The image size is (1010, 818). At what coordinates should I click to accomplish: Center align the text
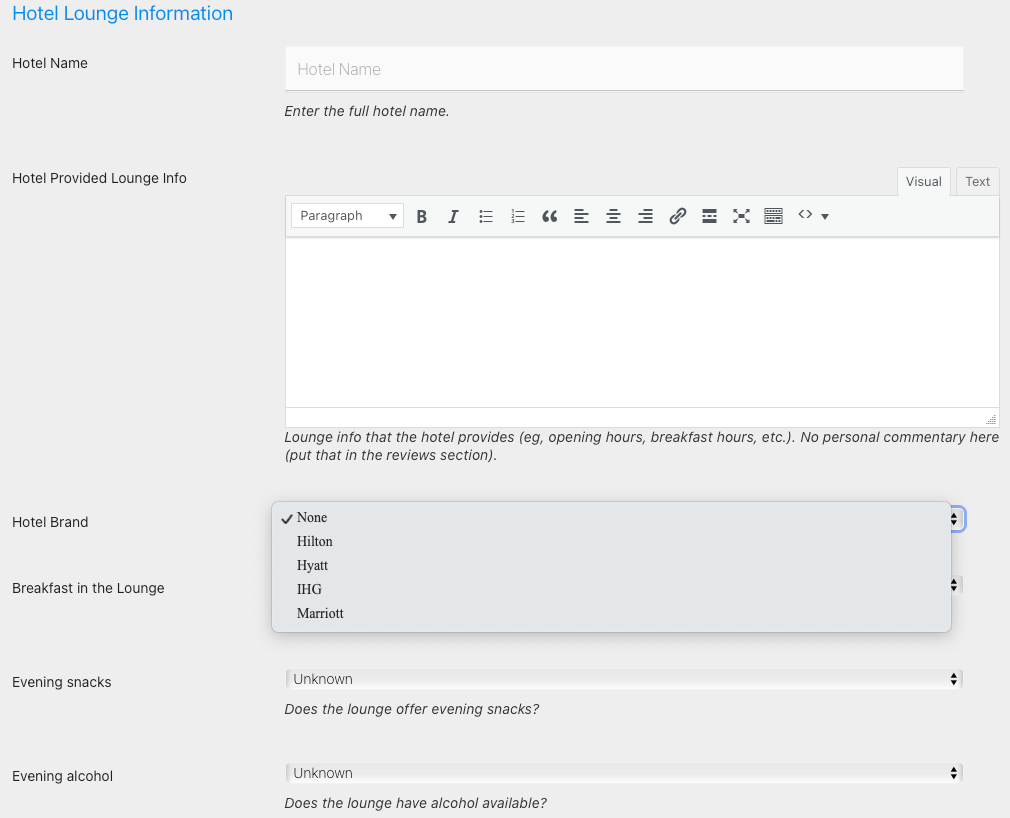click(x=613, y=216)
